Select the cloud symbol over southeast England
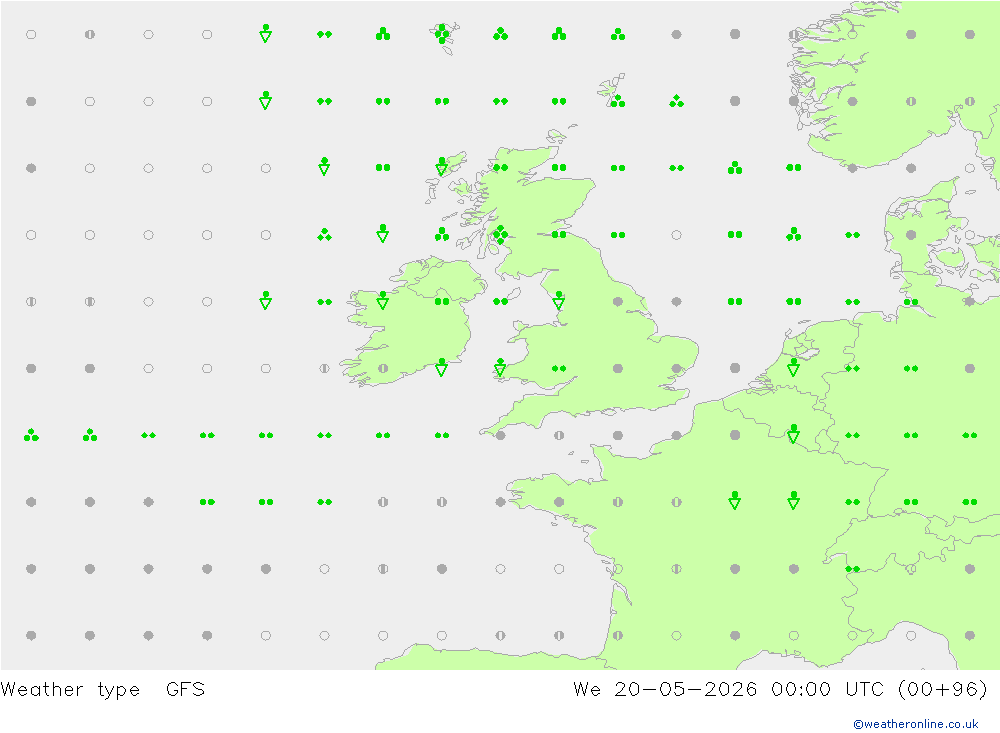 [676, 368]
